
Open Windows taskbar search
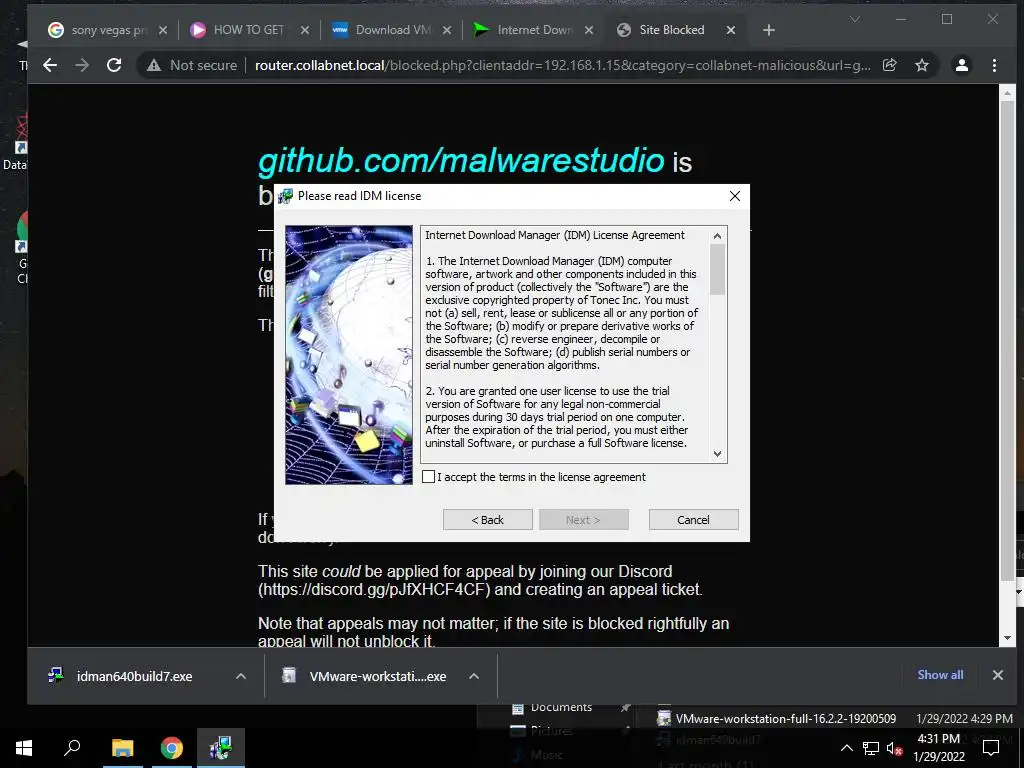coord(72,748)
